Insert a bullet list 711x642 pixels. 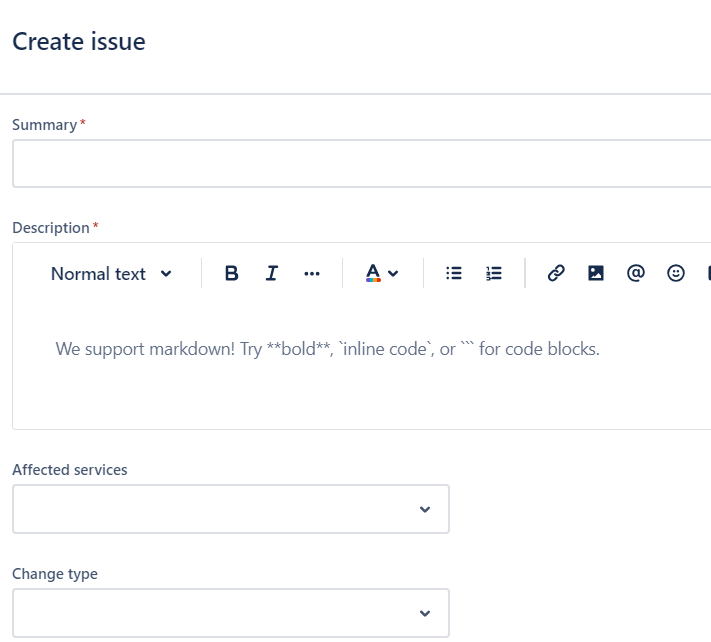click(x=454, y=273)
